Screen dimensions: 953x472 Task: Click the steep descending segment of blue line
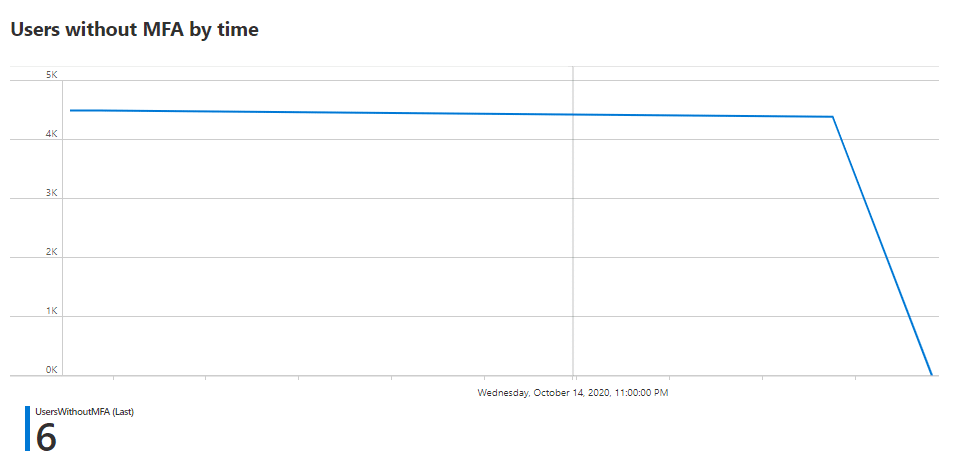click(882, 246)
